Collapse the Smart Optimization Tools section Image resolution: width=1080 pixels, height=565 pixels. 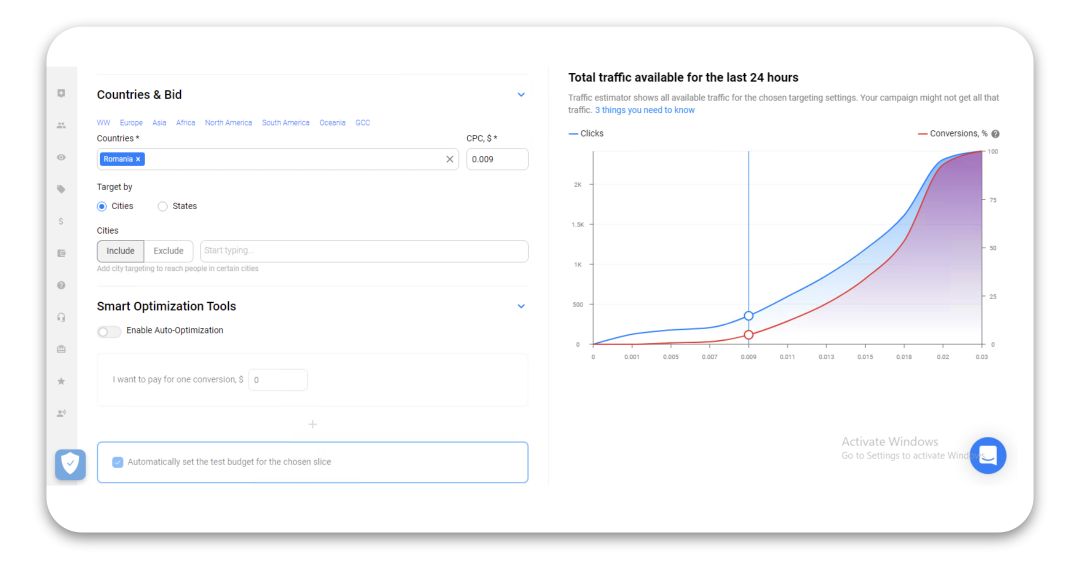520,306
